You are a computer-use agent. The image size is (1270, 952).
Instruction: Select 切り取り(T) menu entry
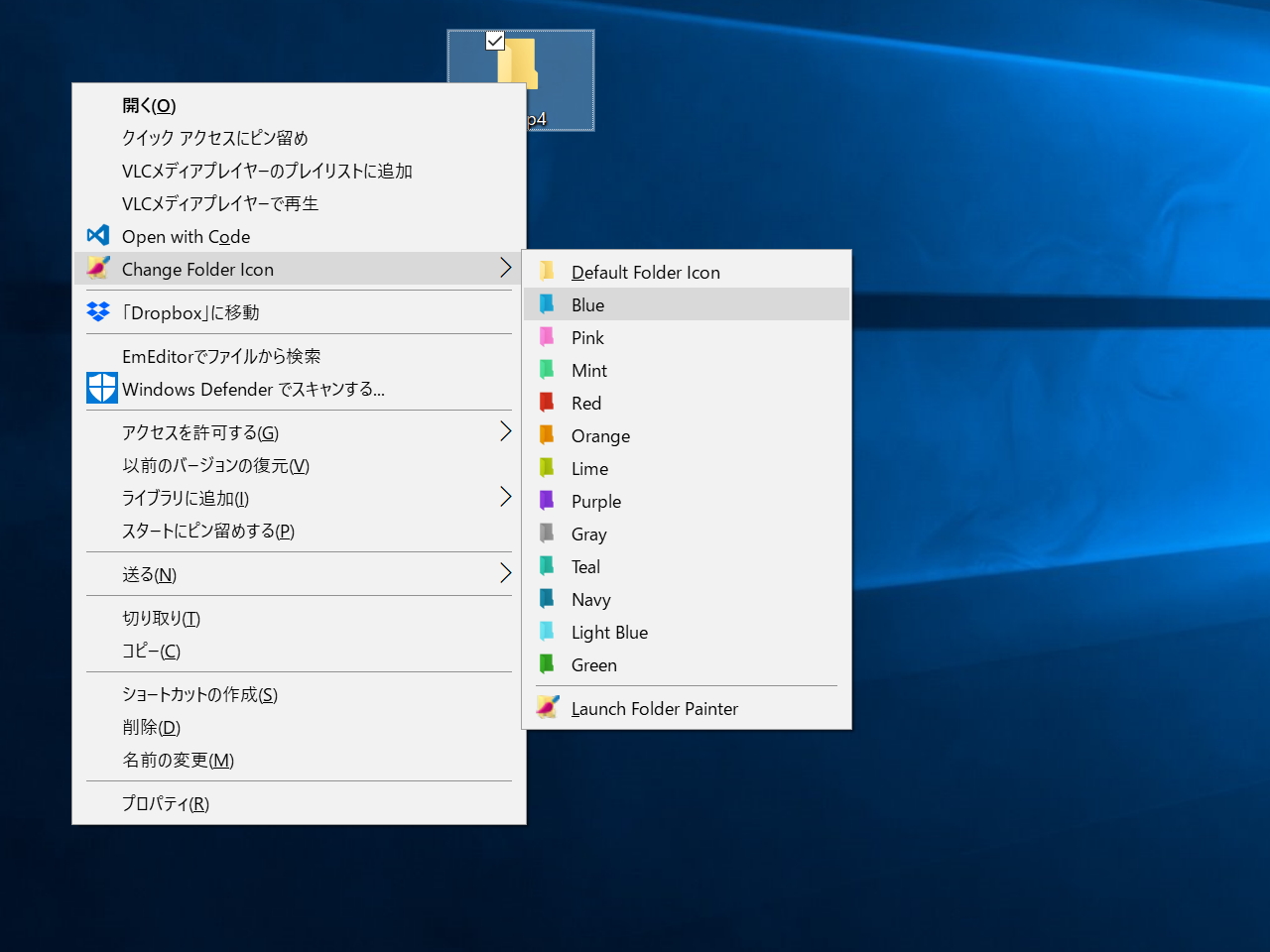(x=300, y=618)
